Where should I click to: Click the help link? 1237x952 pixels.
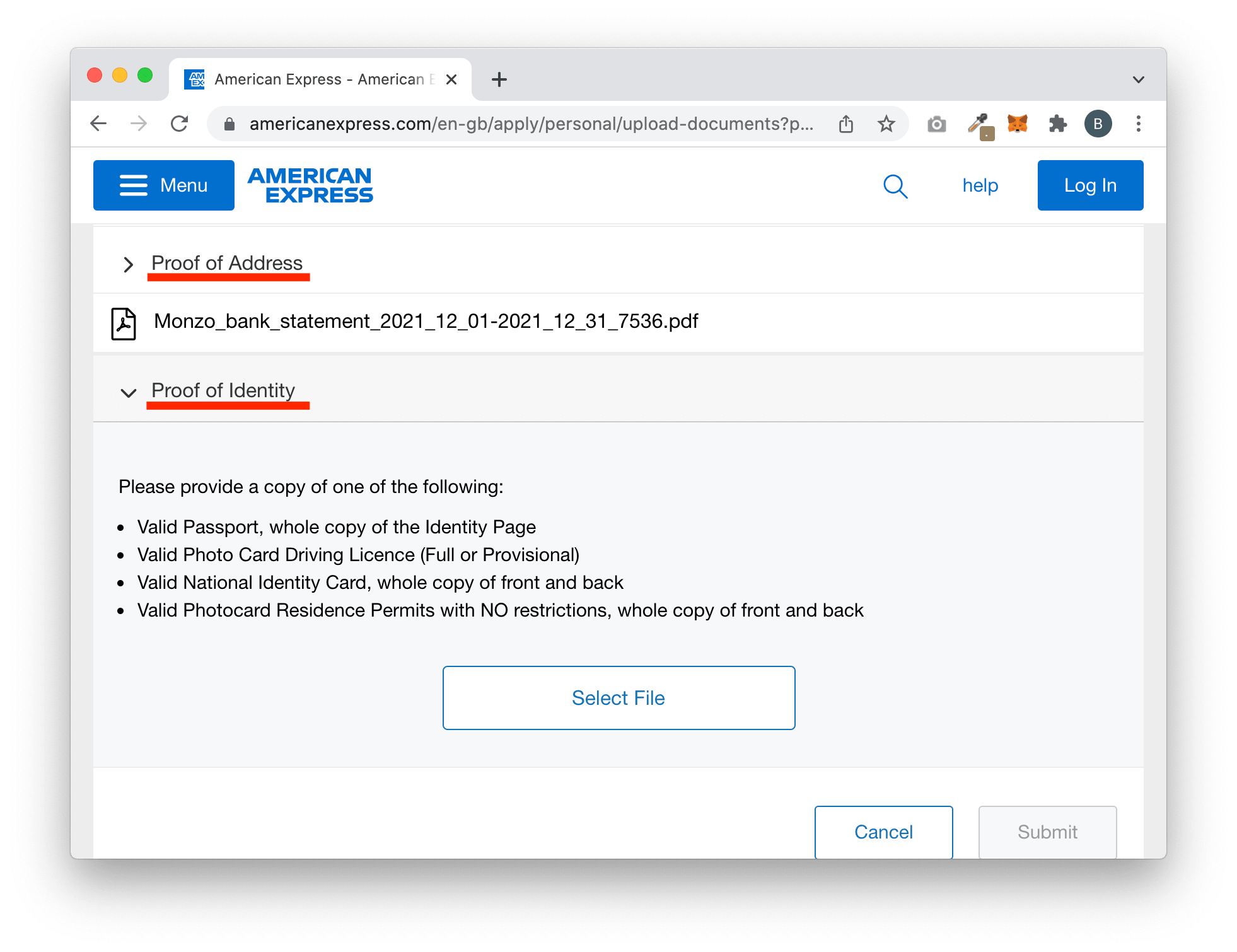(980, 185)
